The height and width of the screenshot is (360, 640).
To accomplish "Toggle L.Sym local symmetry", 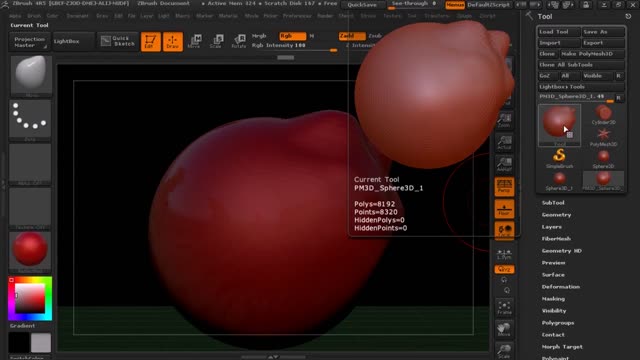I will (x=504, y=254).
